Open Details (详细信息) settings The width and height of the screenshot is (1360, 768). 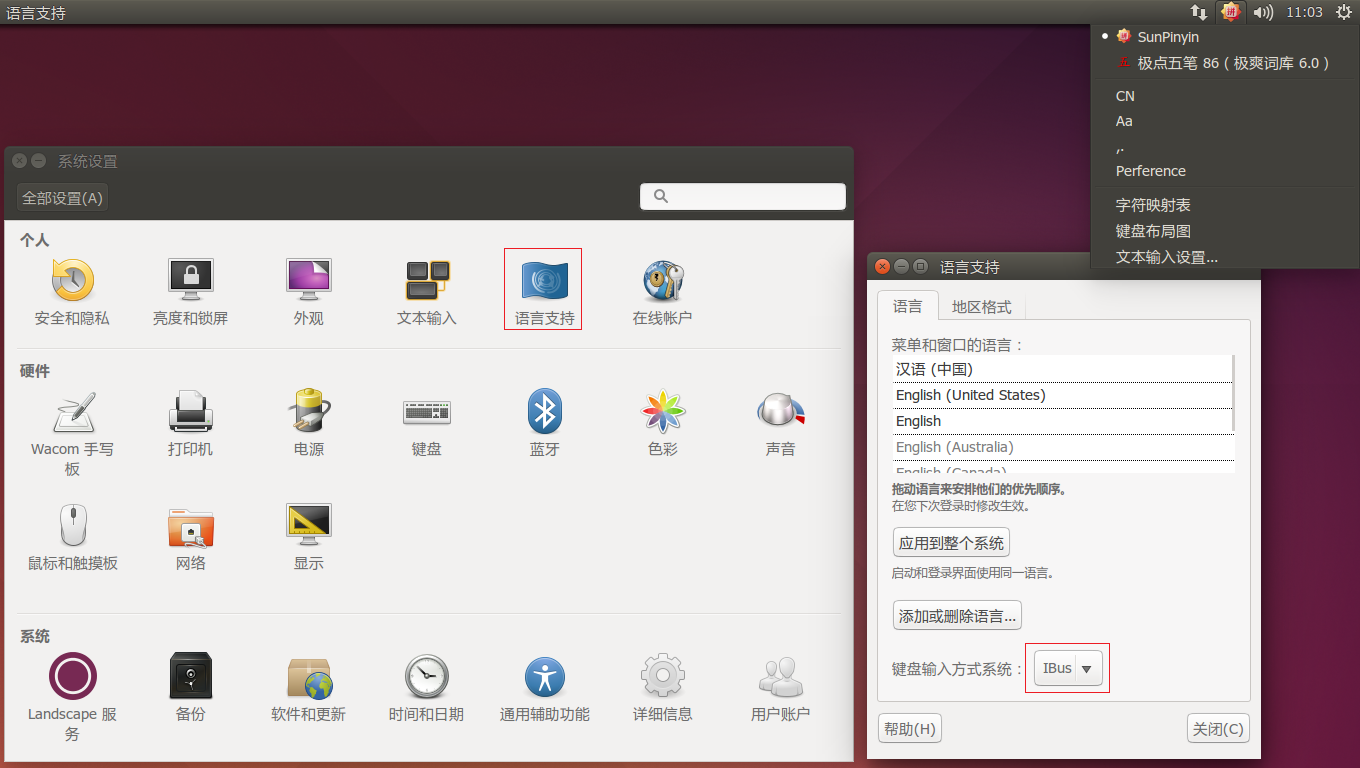click(662, 689)
